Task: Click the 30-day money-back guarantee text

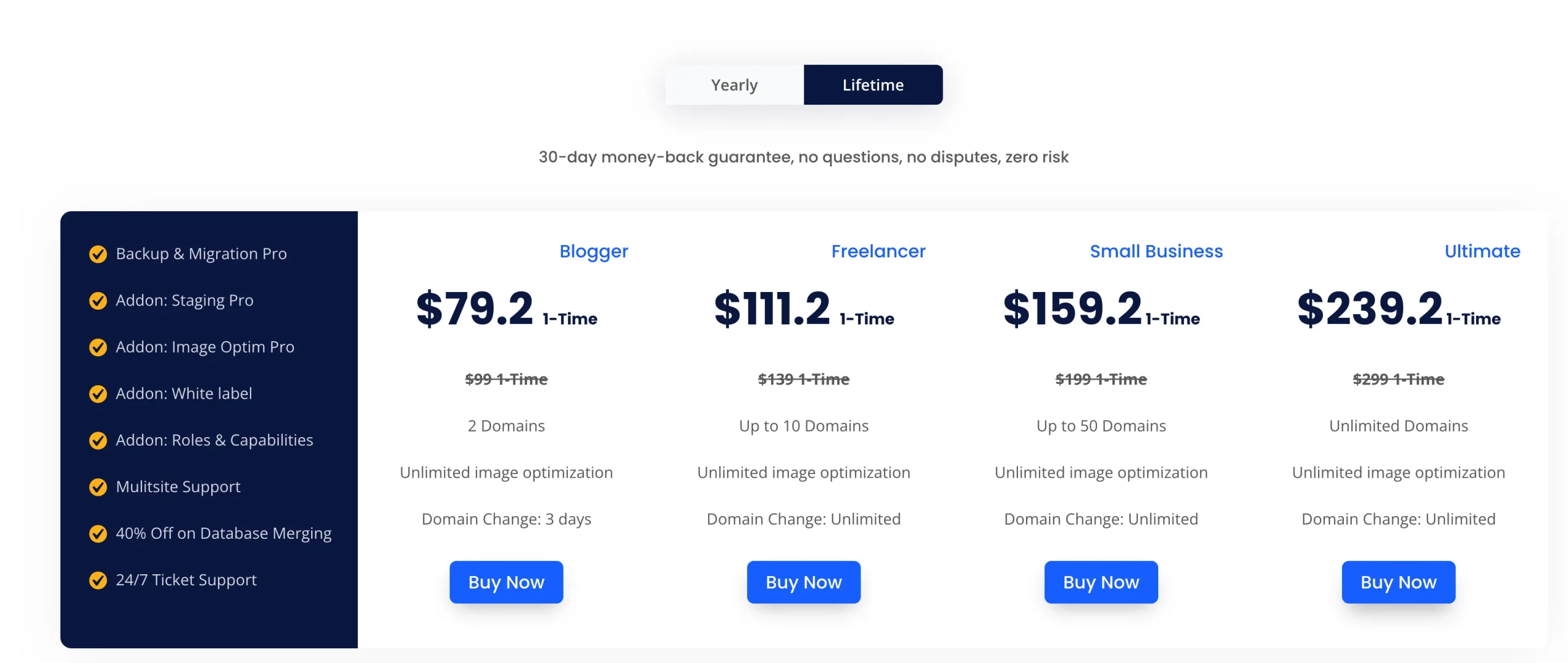Action: tap(803, 157)
